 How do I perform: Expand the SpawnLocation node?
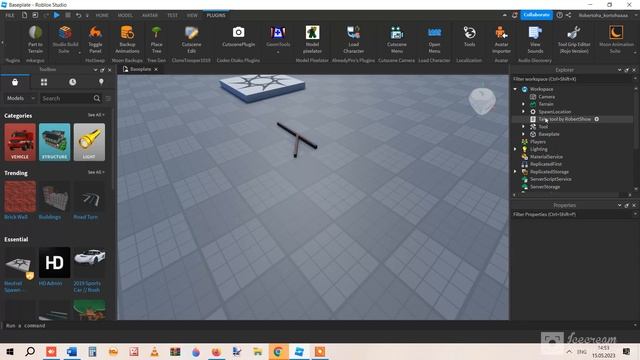[523, 111]
